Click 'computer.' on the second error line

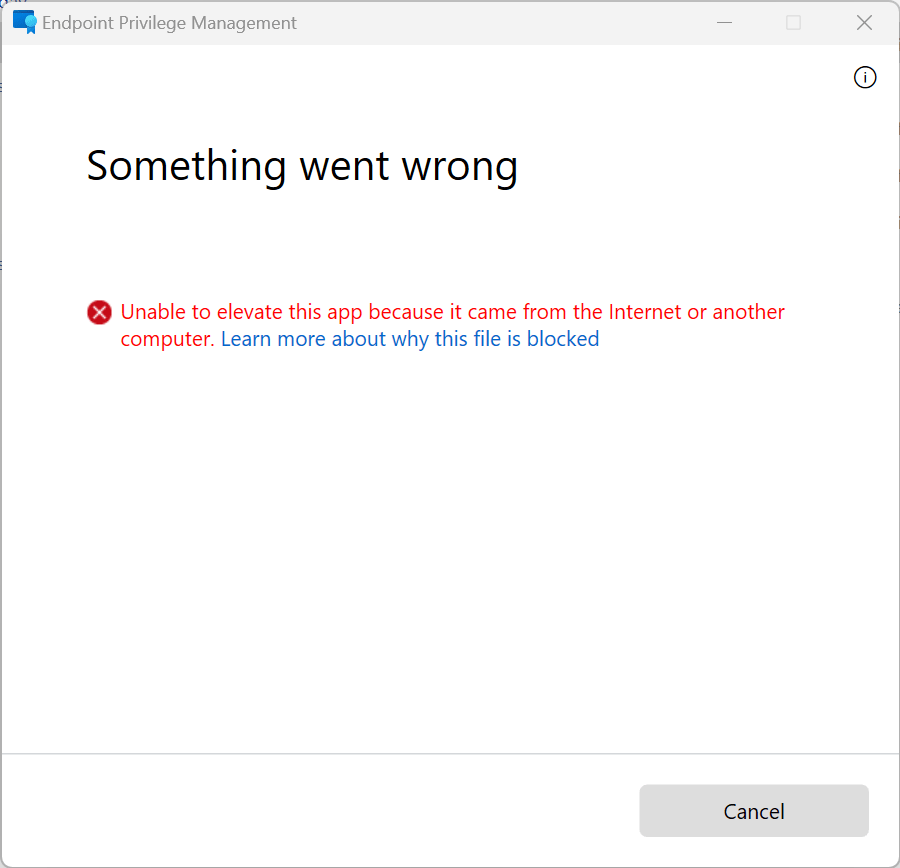[167, 339]
